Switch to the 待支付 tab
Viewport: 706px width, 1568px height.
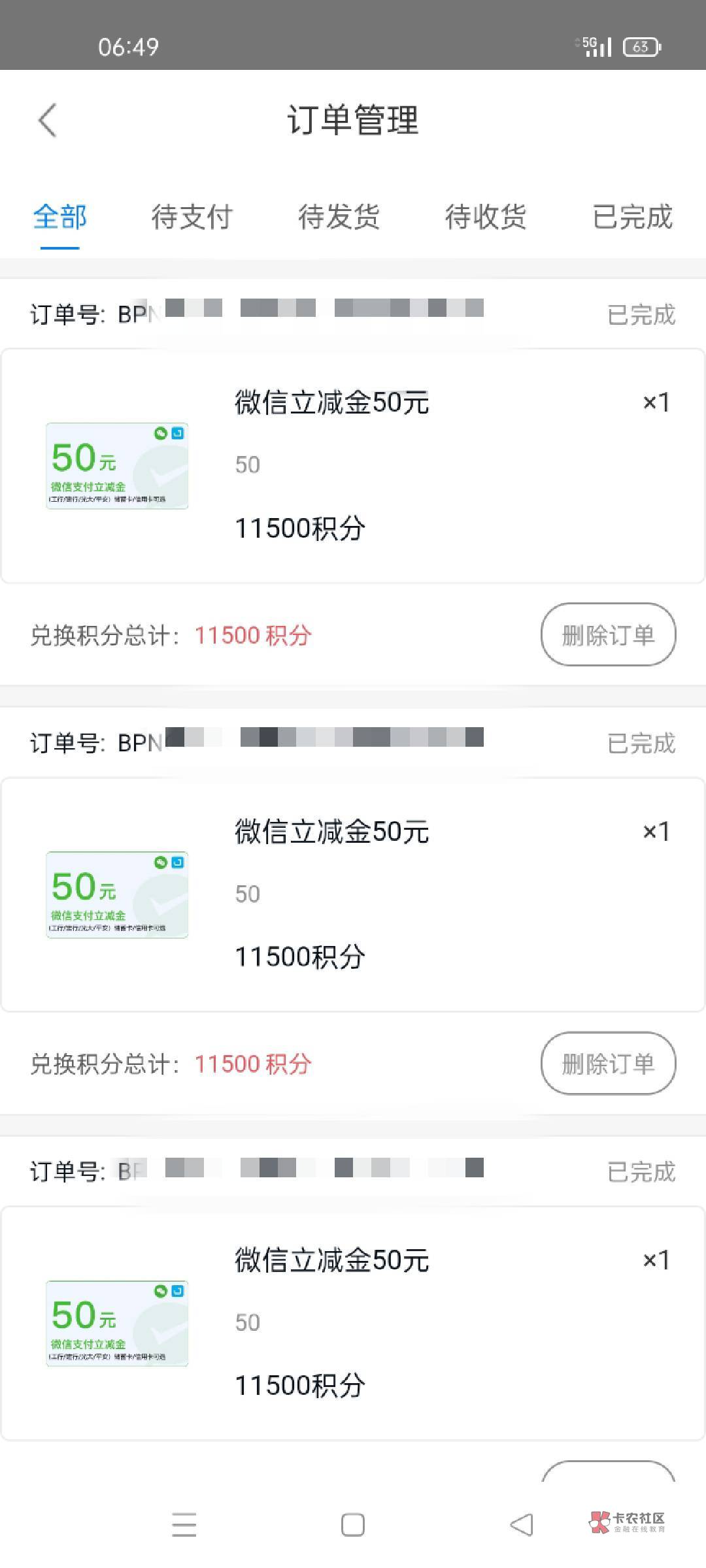pyautogui.click(x=192, y=217)
